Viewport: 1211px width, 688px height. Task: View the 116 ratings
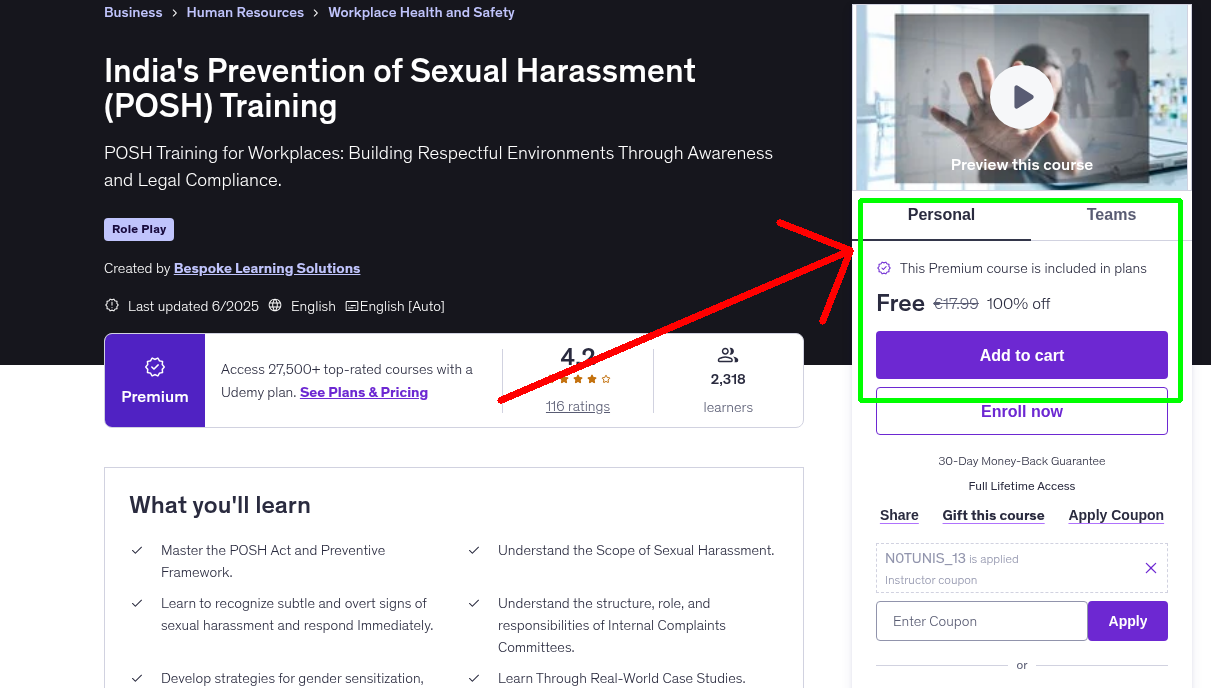click(577, 406)
